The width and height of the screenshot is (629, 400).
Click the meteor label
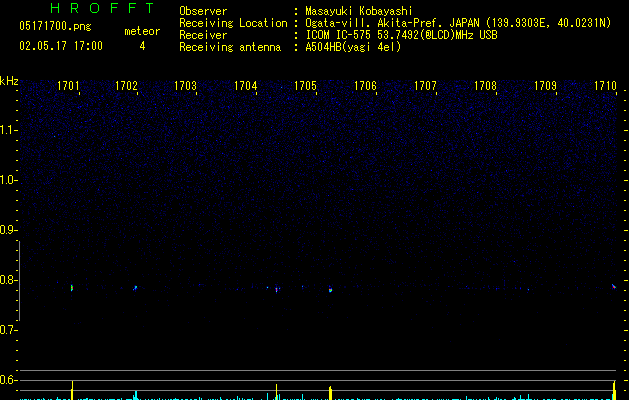click(142, 31)
